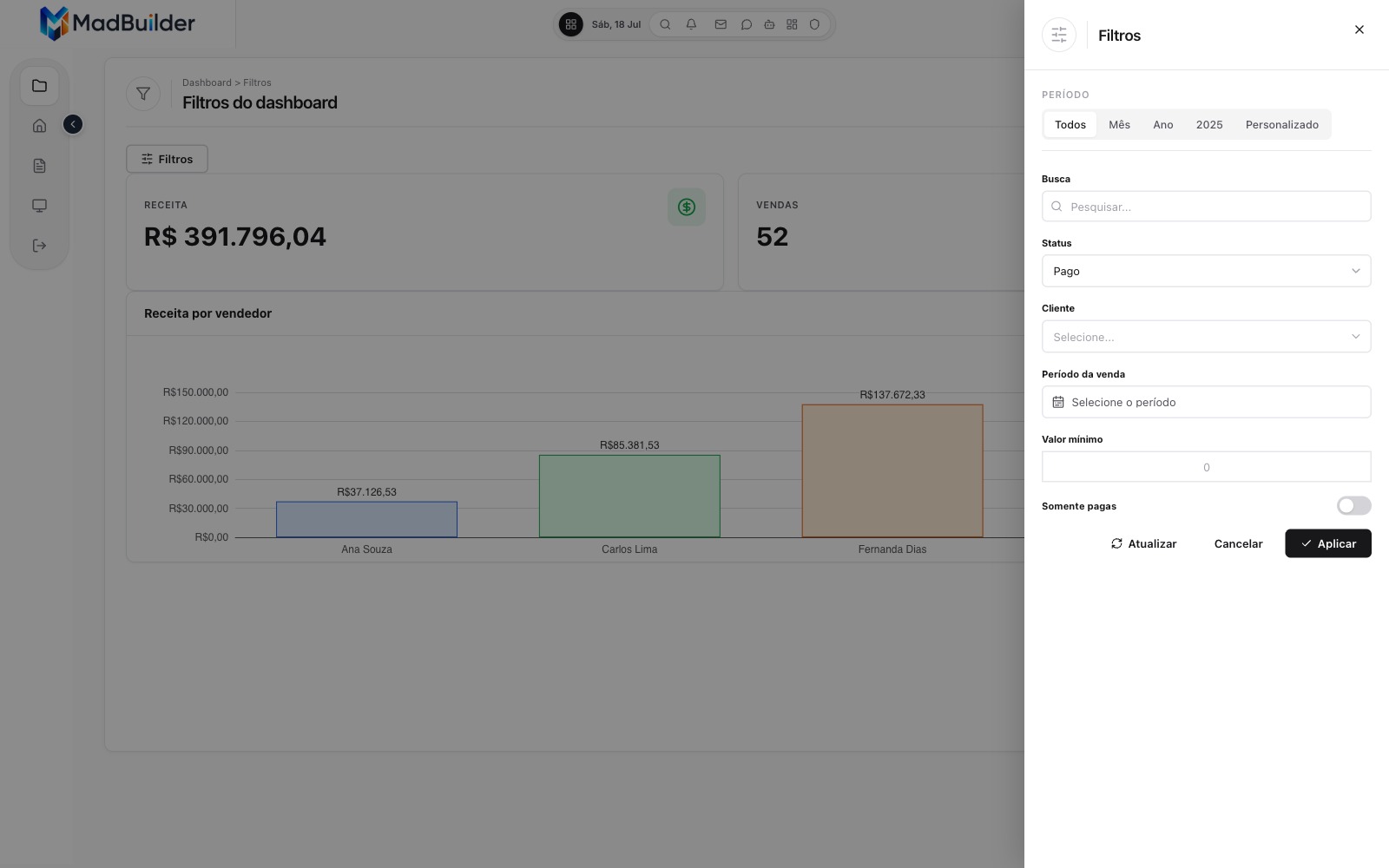Click the shield icon in top bar
The width and height of the screenshot is (1389, 868).
[x=814, y=24]
